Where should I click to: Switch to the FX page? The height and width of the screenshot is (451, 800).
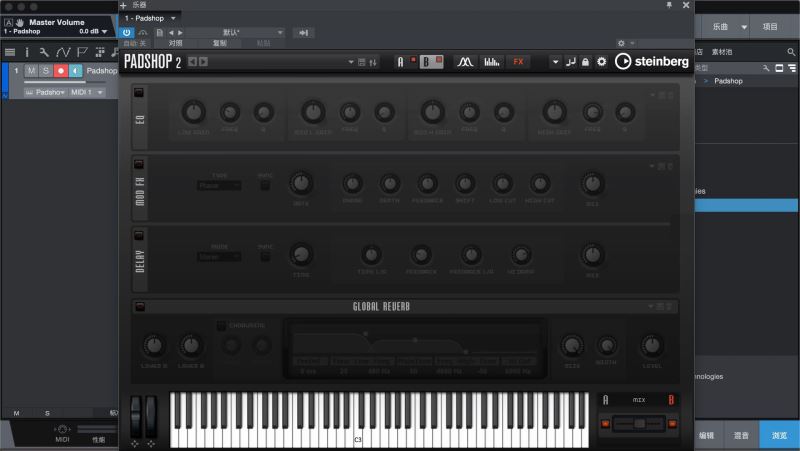click(x=518, y=62)
